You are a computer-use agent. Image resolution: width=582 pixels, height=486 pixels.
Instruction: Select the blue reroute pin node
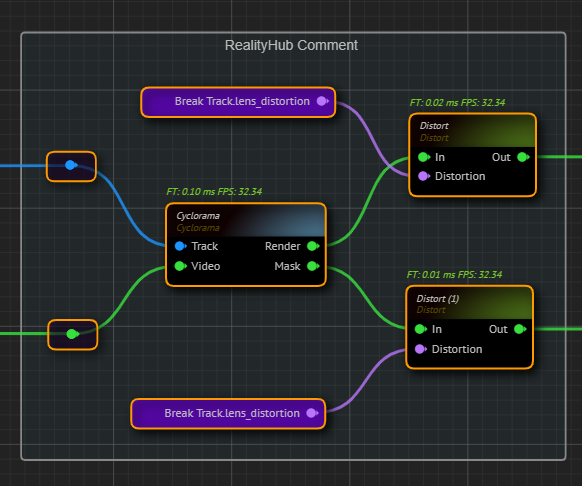pos(71,166)
